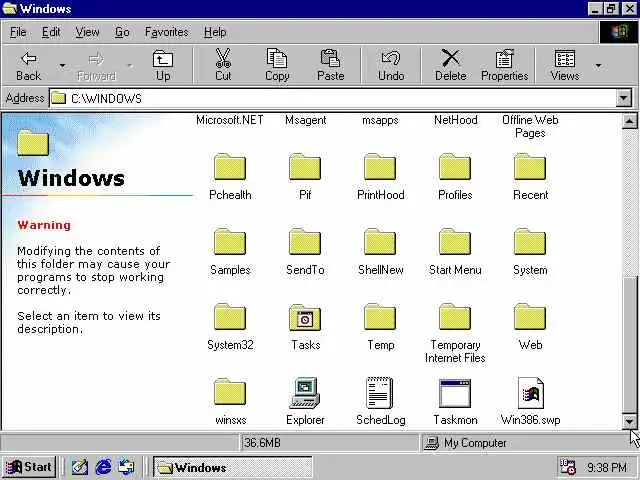The height and width of the screenshot is (480, 640).
Task: Click the notepad-style Quick Launch icon
Action: [x=80, y=467]
